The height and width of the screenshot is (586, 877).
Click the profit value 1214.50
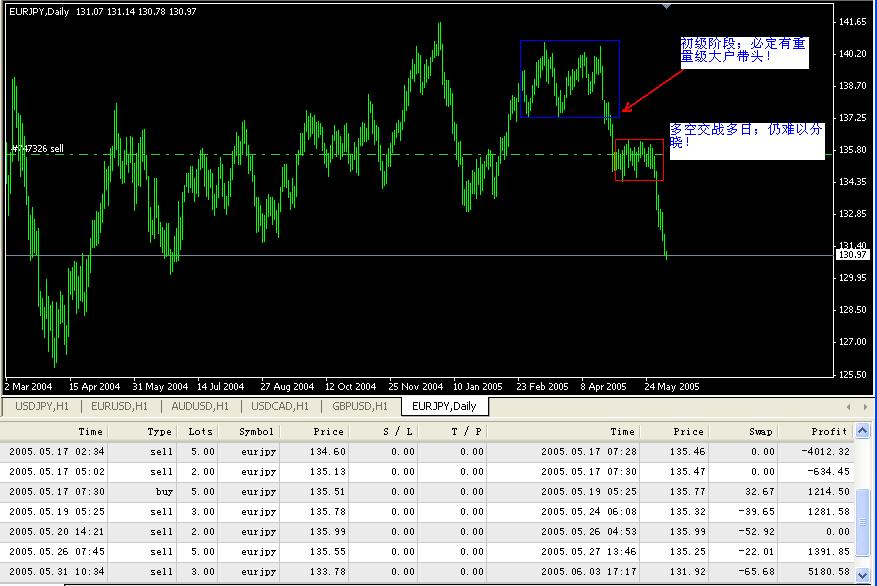pos(829,492)
